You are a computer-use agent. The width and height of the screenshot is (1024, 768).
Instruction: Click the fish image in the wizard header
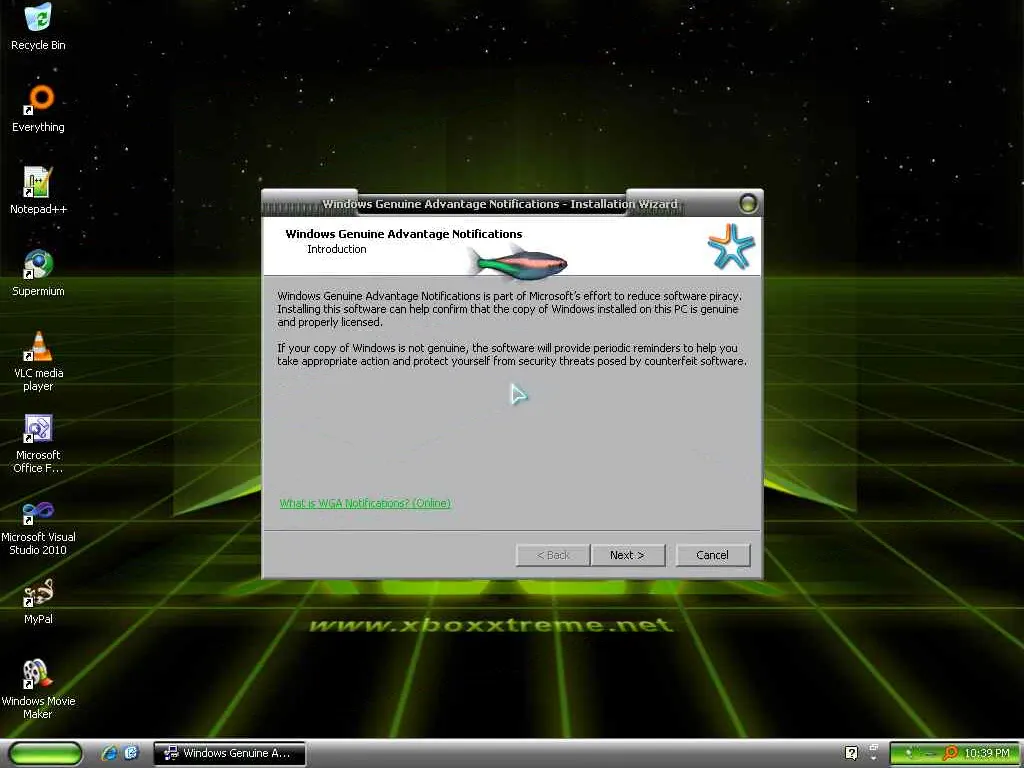[x=517, y=261]
